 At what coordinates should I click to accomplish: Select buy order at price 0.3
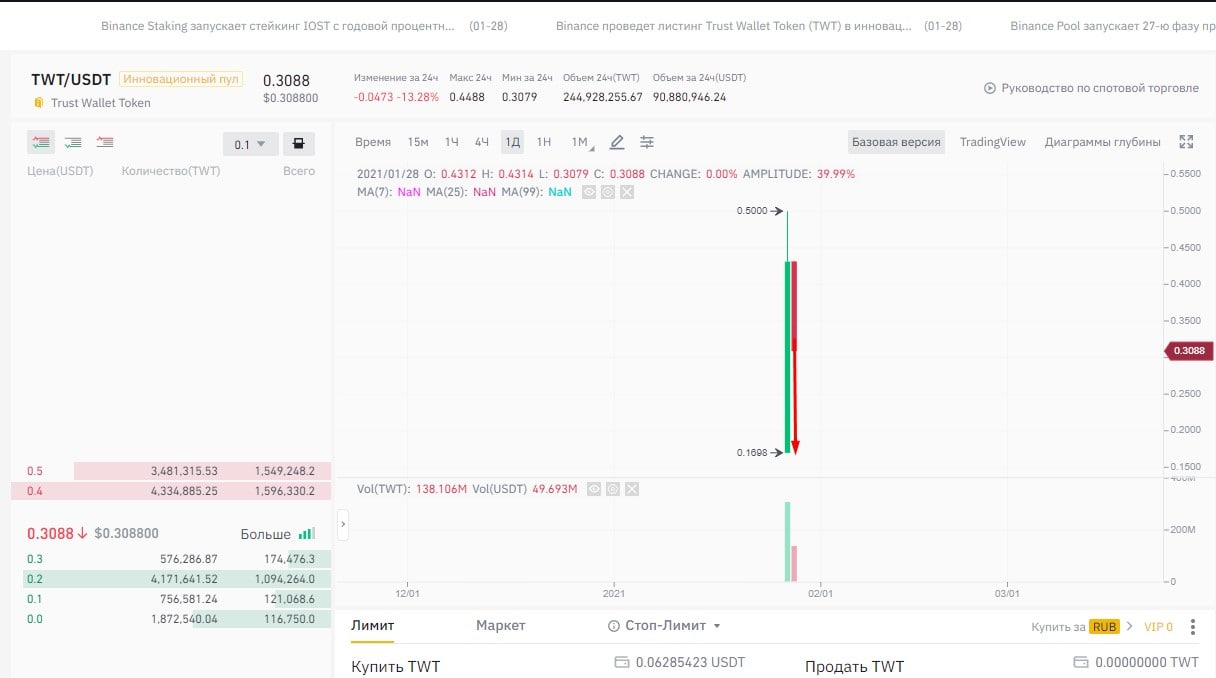coord(171,559)
